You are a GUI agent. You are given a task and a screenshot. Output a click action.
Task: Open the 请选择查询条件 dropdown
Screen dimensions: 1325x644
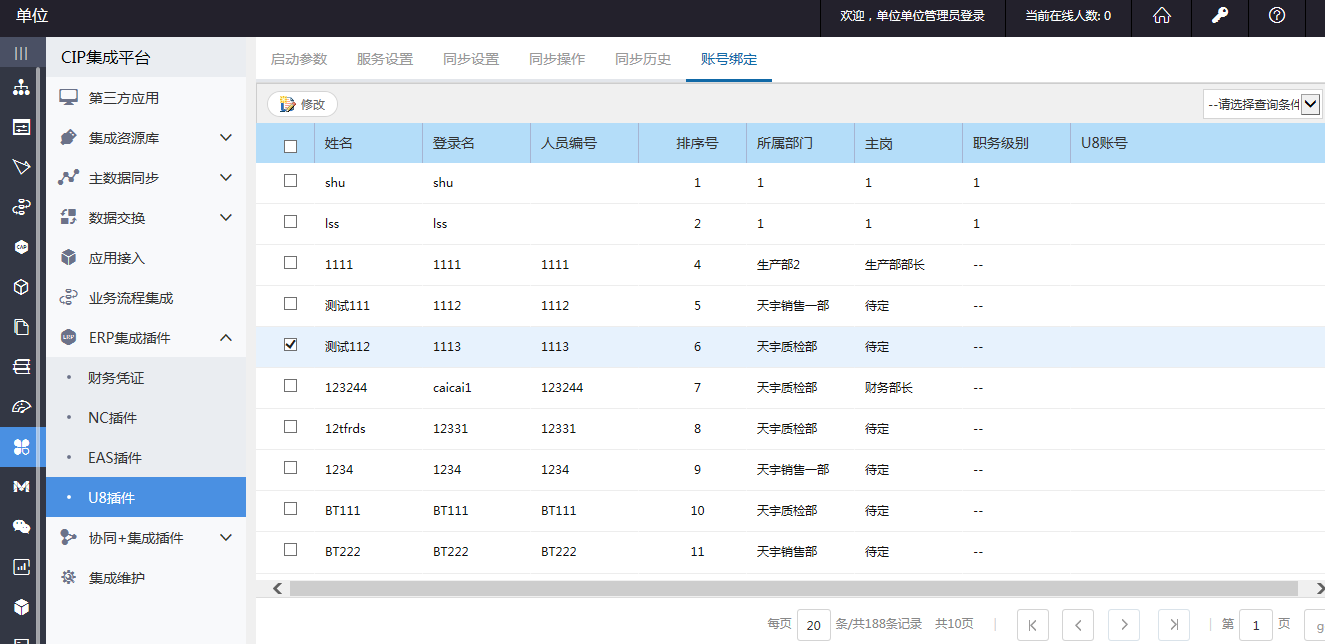1262,104
